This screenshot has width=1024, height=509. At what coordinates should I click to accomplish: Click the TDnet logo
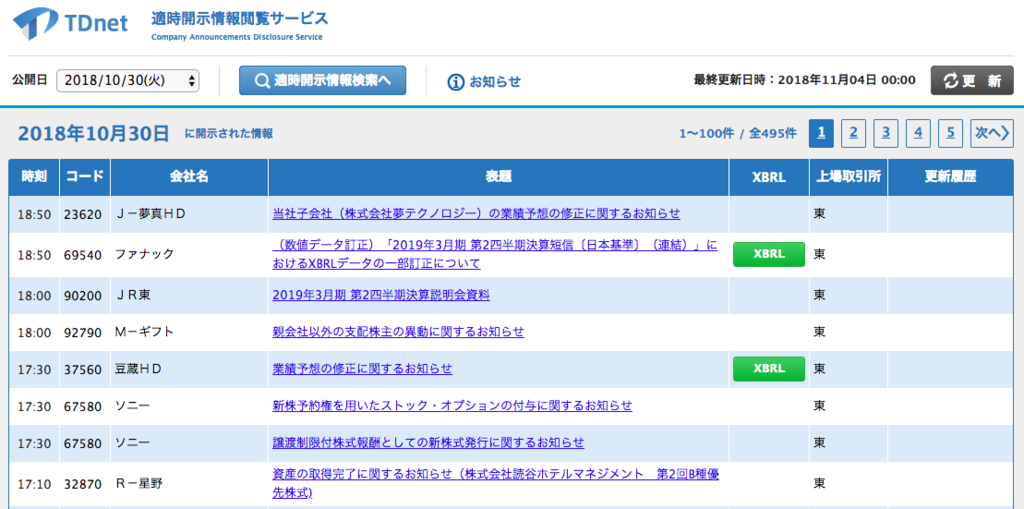point(71,24)
